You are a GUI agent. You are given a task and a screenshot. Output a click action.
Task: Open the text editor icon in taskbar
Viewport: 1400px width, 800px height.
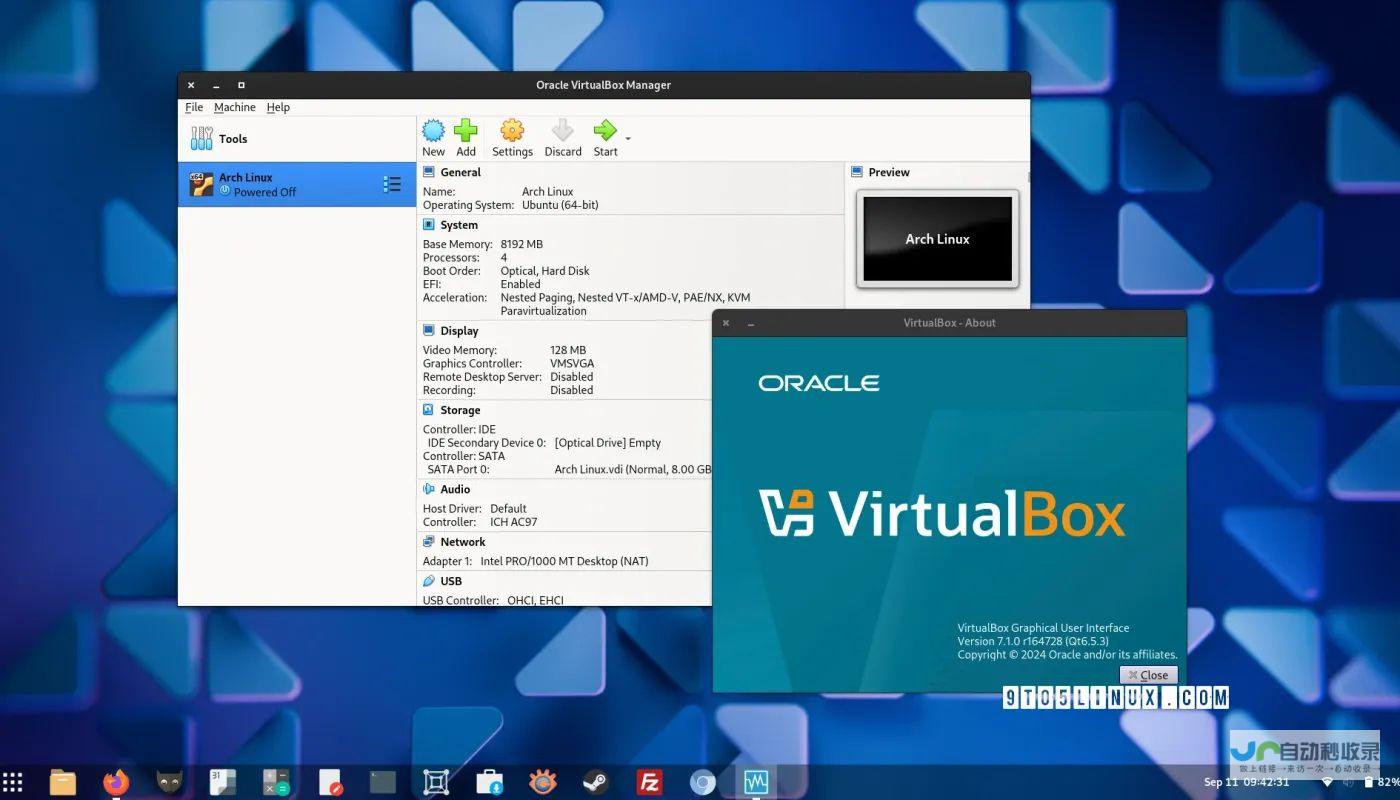(x=330, y=782)
